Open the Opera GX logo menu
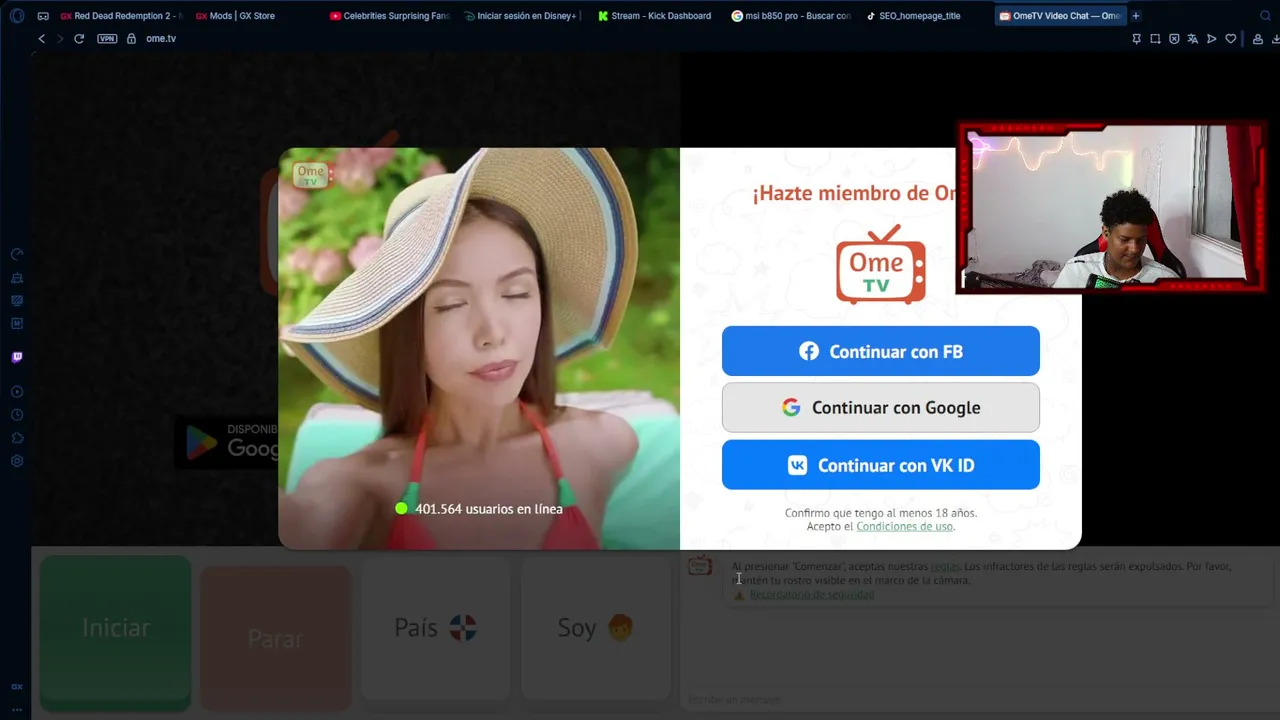 point(17,16)
